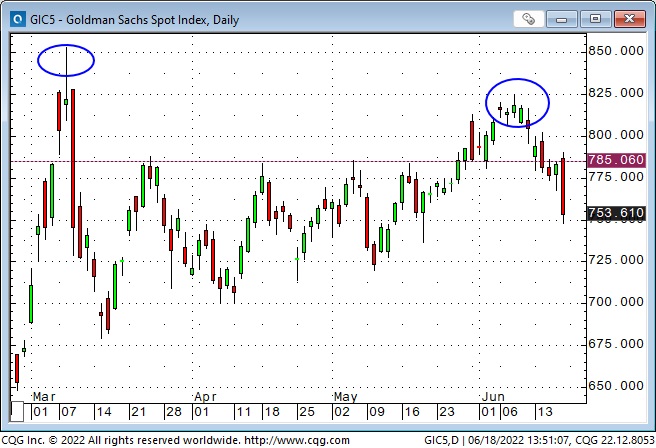Click the May month label on time axis

point(345,397)
